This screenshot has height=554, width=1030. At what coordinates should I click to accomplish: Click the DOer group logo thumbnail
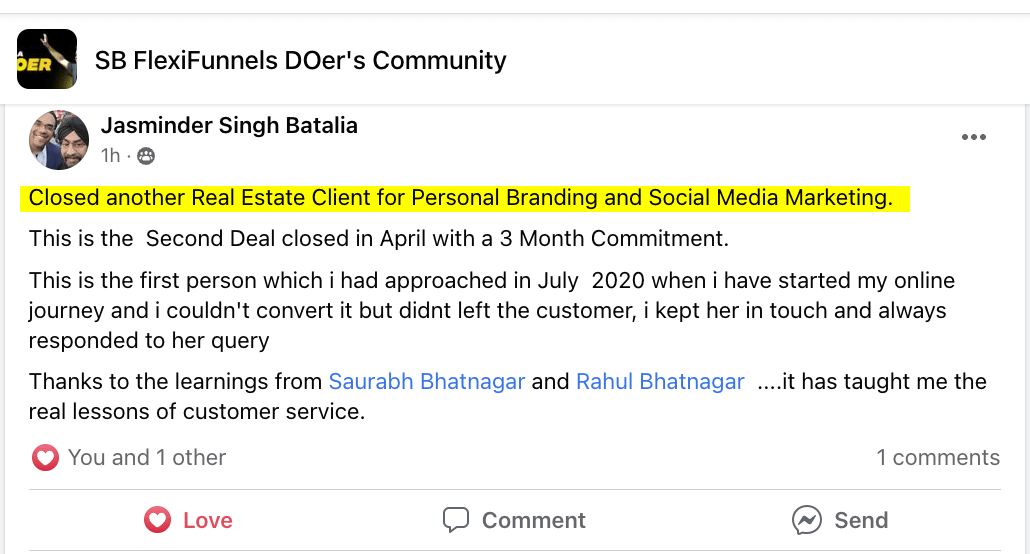coord(46,59)
